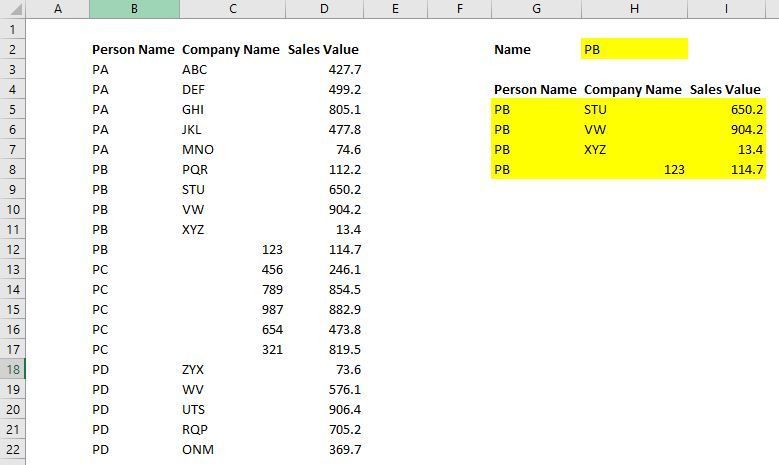Select the MNO company cell
779x465 pixels.
(233, 150)
